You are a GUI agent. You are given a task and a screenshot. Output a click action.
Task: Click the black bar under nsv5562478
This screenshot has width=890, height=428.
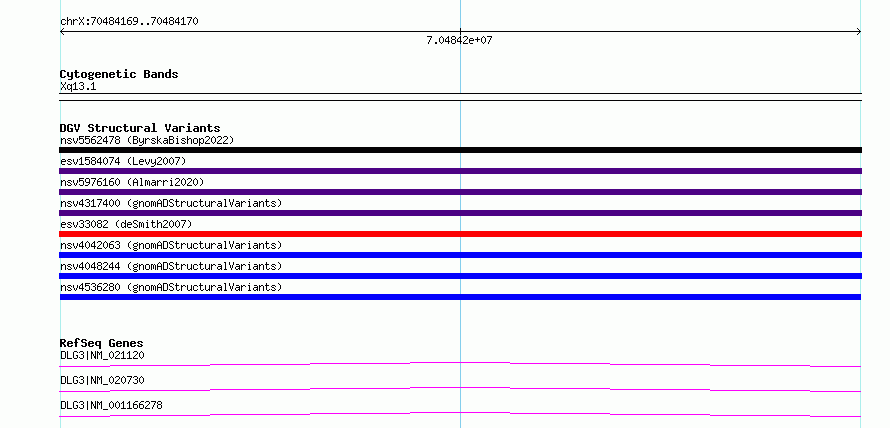tap(460, 150)
